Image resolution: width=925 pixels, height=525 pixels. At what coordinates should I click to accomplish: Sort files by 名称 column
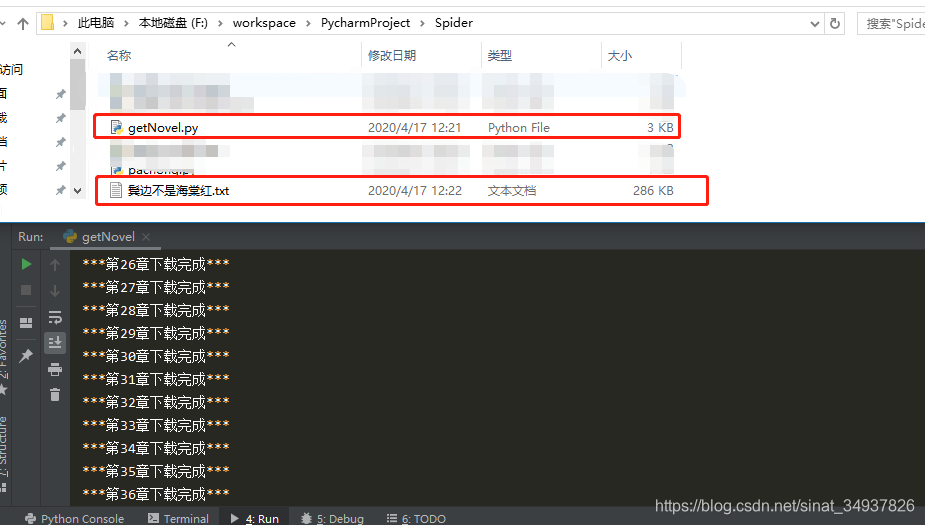(x=119, y=55)
